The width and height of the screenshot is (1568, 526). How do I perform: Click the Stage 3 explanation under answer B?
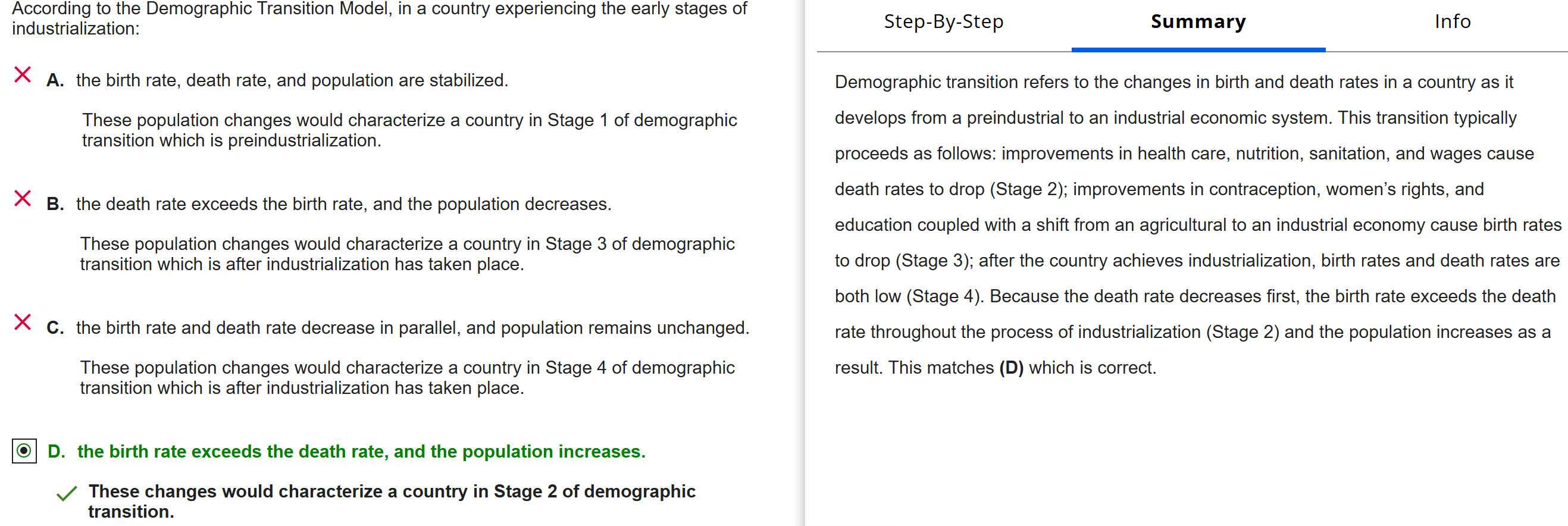[x=406, y=253]
